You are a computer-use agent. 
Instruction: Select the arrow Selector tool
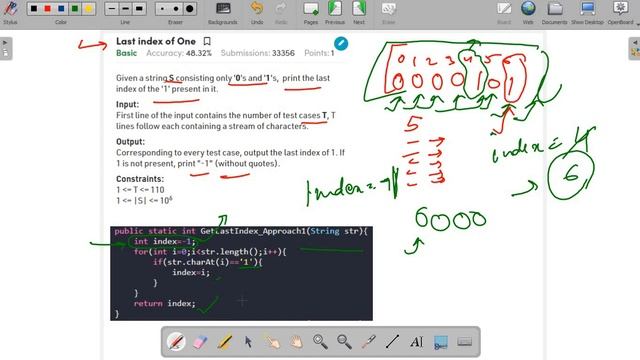(248, 342)
